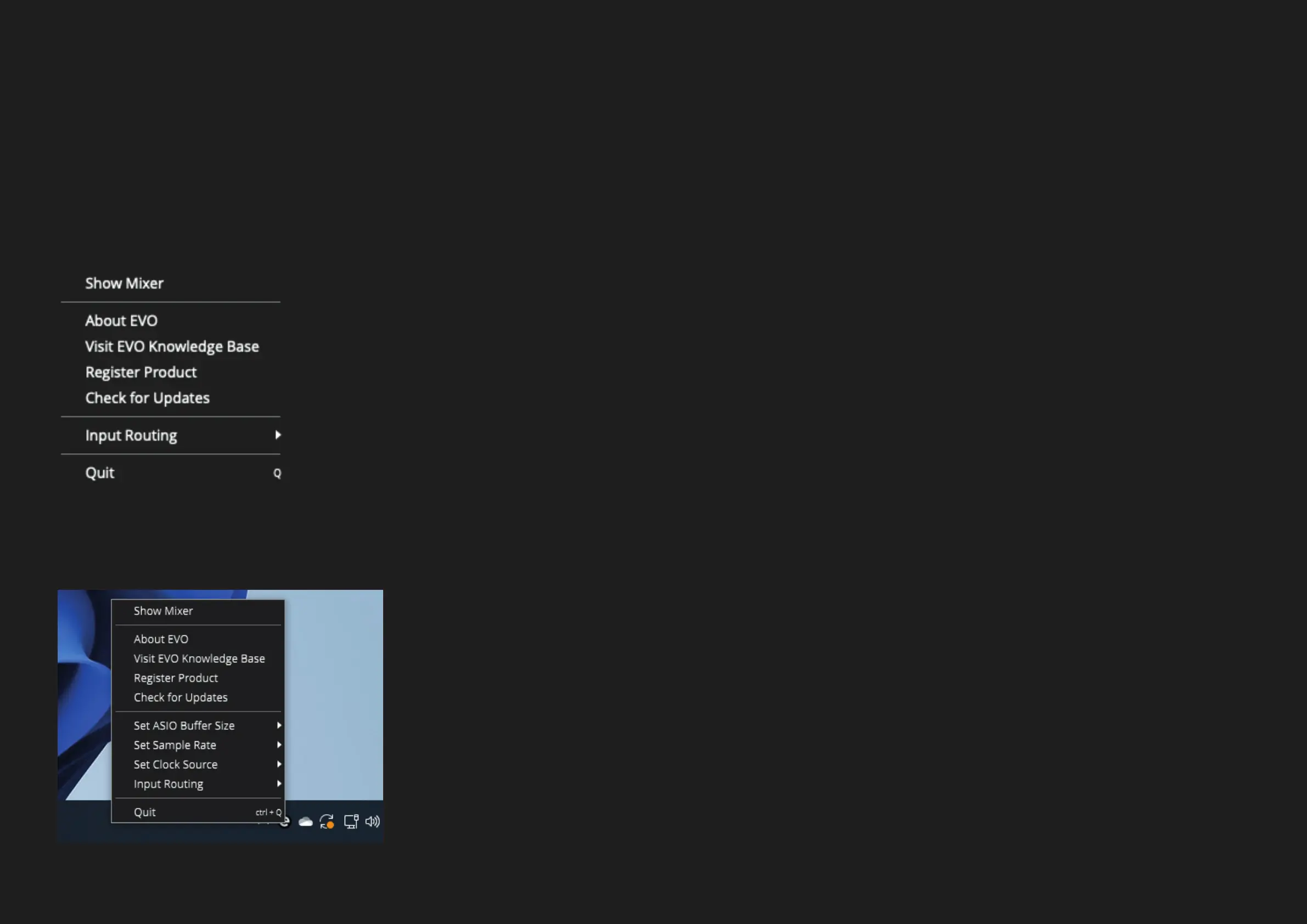Click the OneDrive cloud tray icon

[x=306, y=821]
